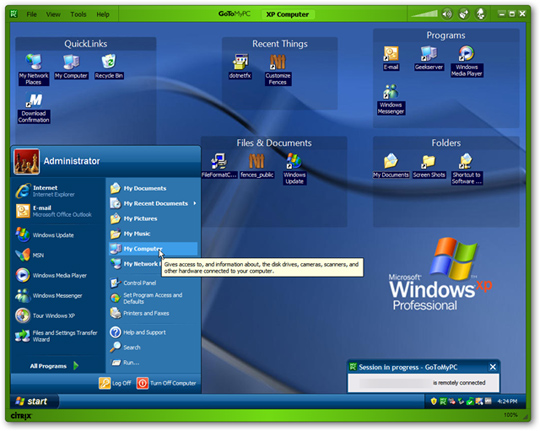Viewport: 540px width, 431px height.
Task: Open Files and Settings Transfer Wizard
Action: [x=58, y=336]
